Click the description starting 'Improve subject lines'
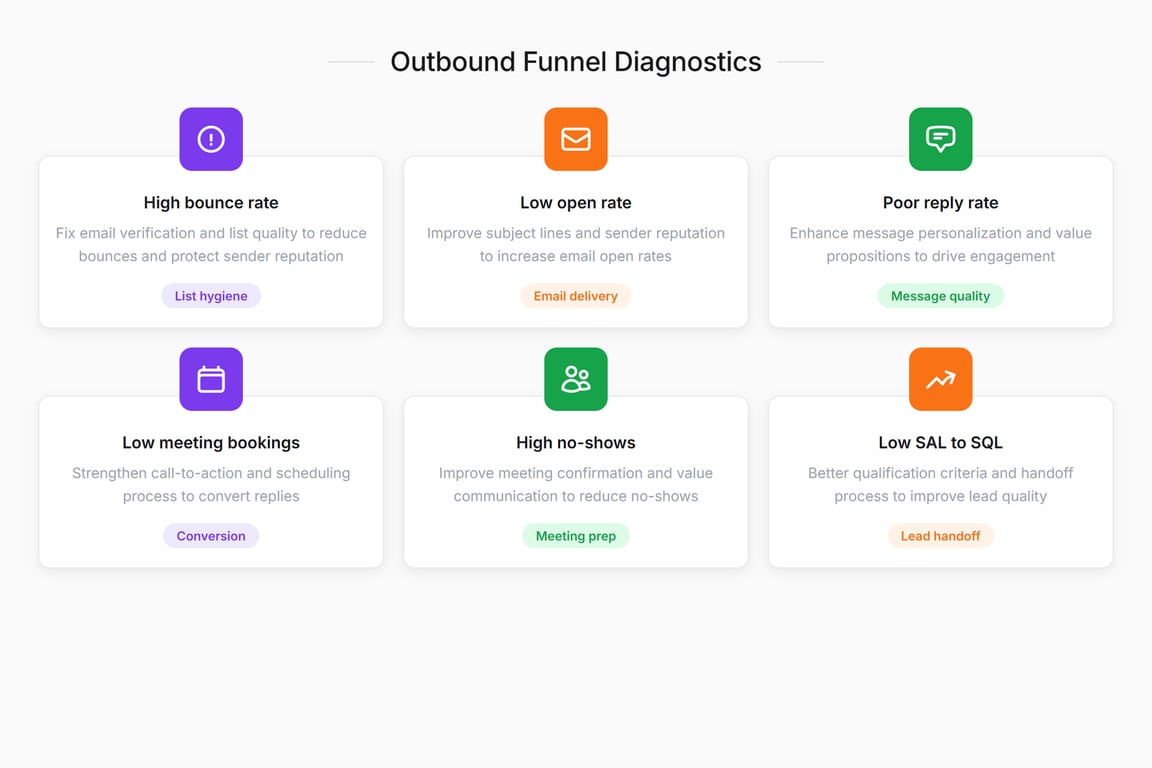Image resolution: width=1152 pixels, height=768 pixels. pos(575,245)
